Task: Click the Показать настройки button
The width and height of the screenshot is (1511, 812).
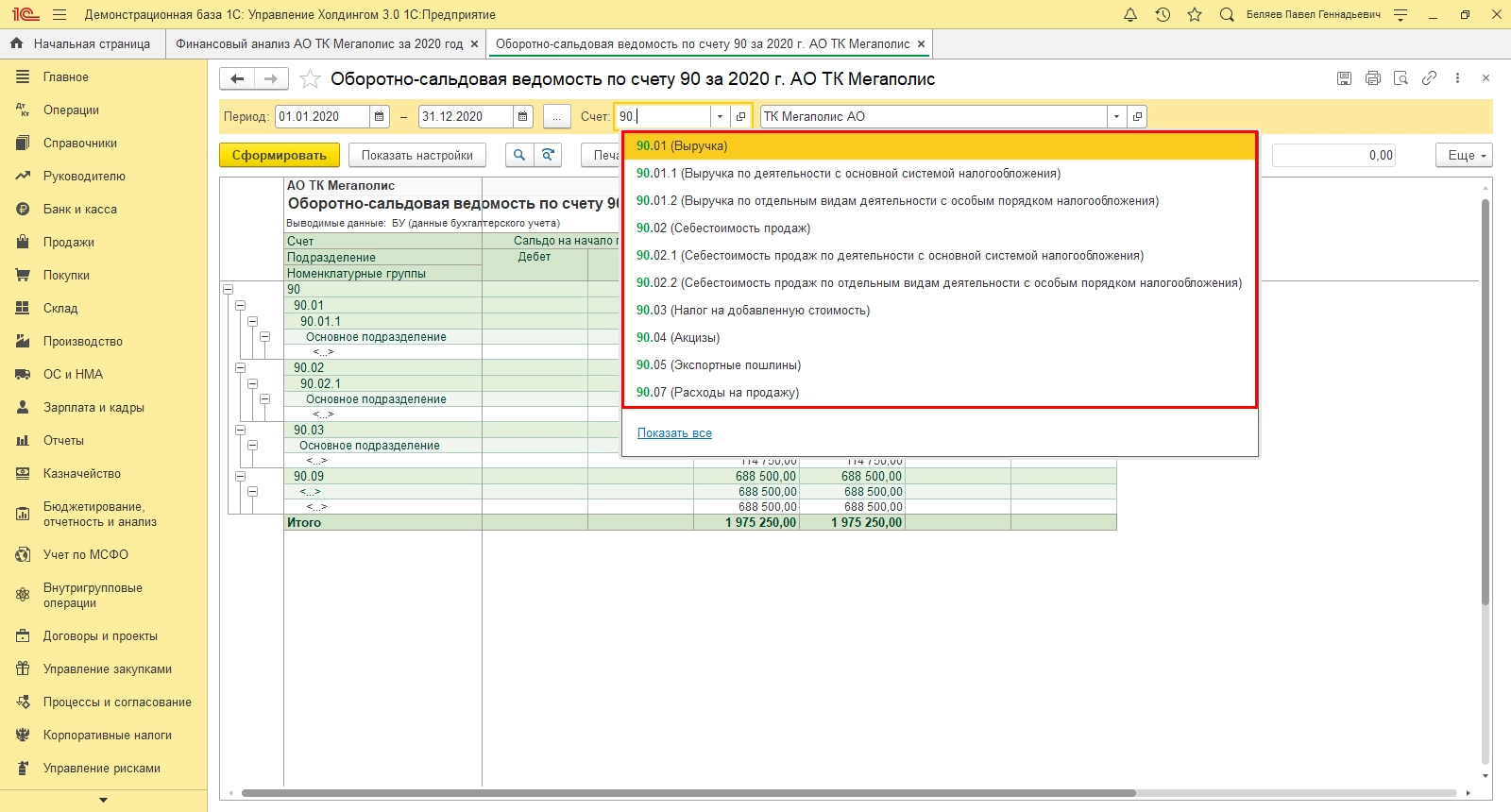Action: [x=416, y=155]
